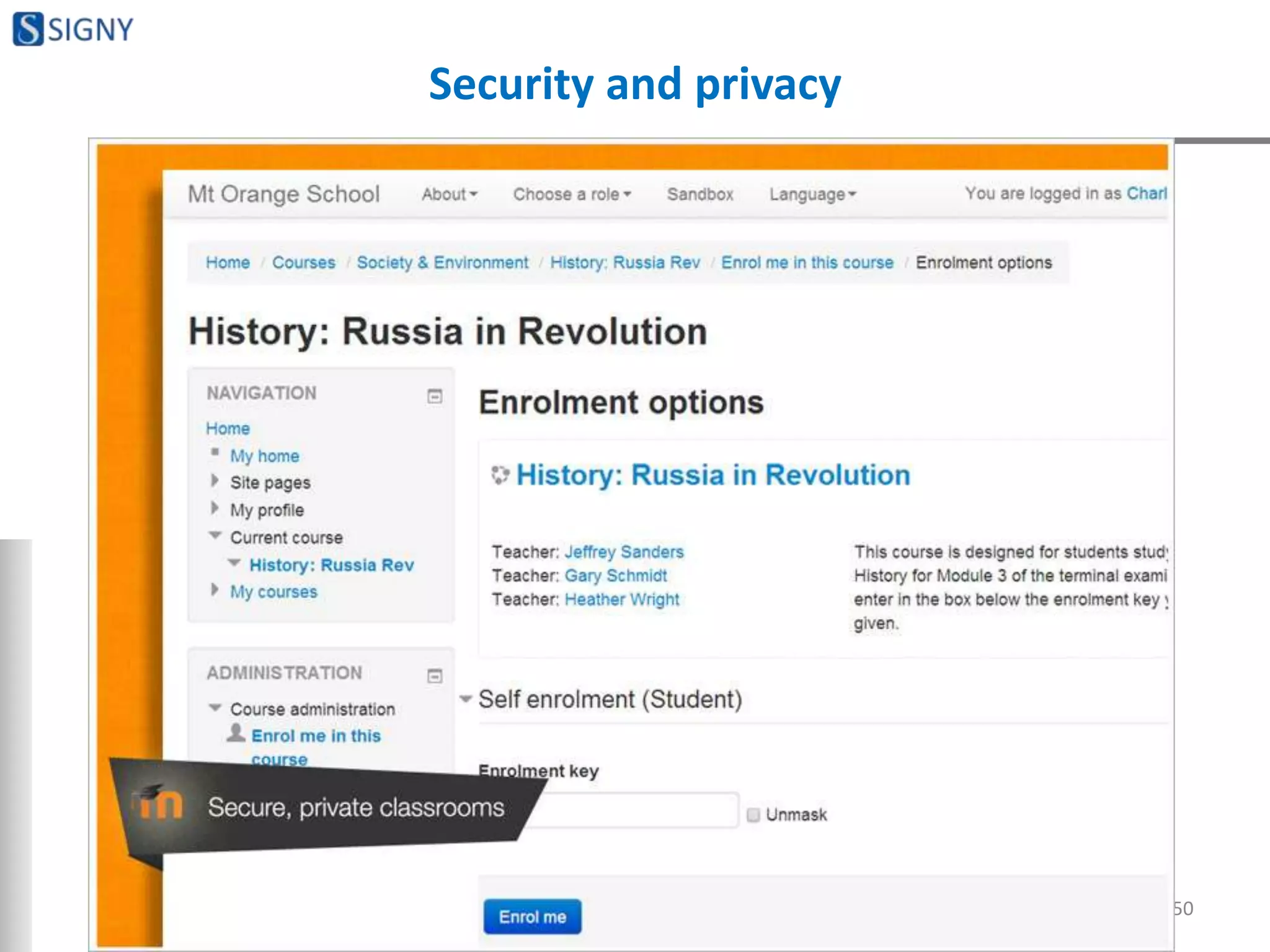Expand the My courses tree node
This screenshot has height=952, width=1270.
pos(215,589)
